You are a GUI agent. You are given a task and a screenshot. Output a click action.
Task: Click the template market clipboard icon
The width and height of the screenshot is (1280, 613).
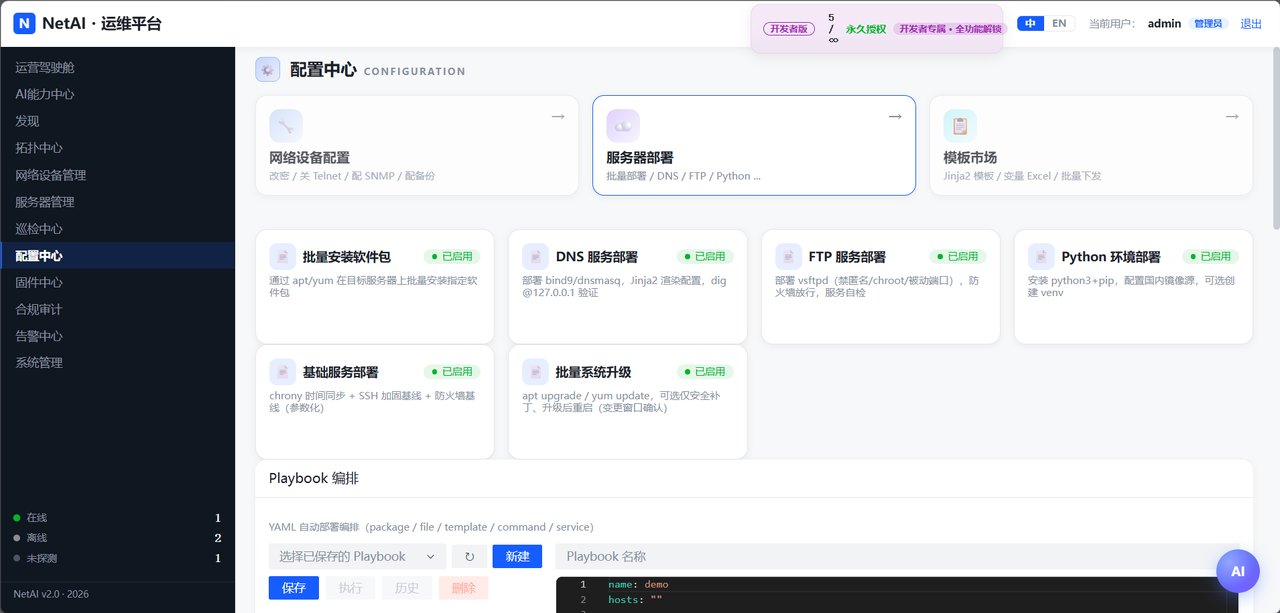click(x=960, y=126)
